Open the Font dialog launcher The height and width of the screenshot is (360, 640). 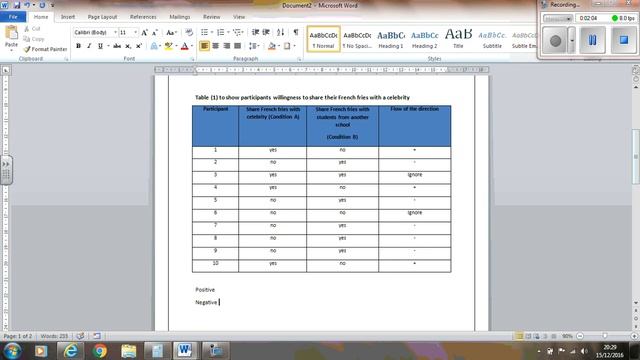pyautogui.click(x=192, y=59)
